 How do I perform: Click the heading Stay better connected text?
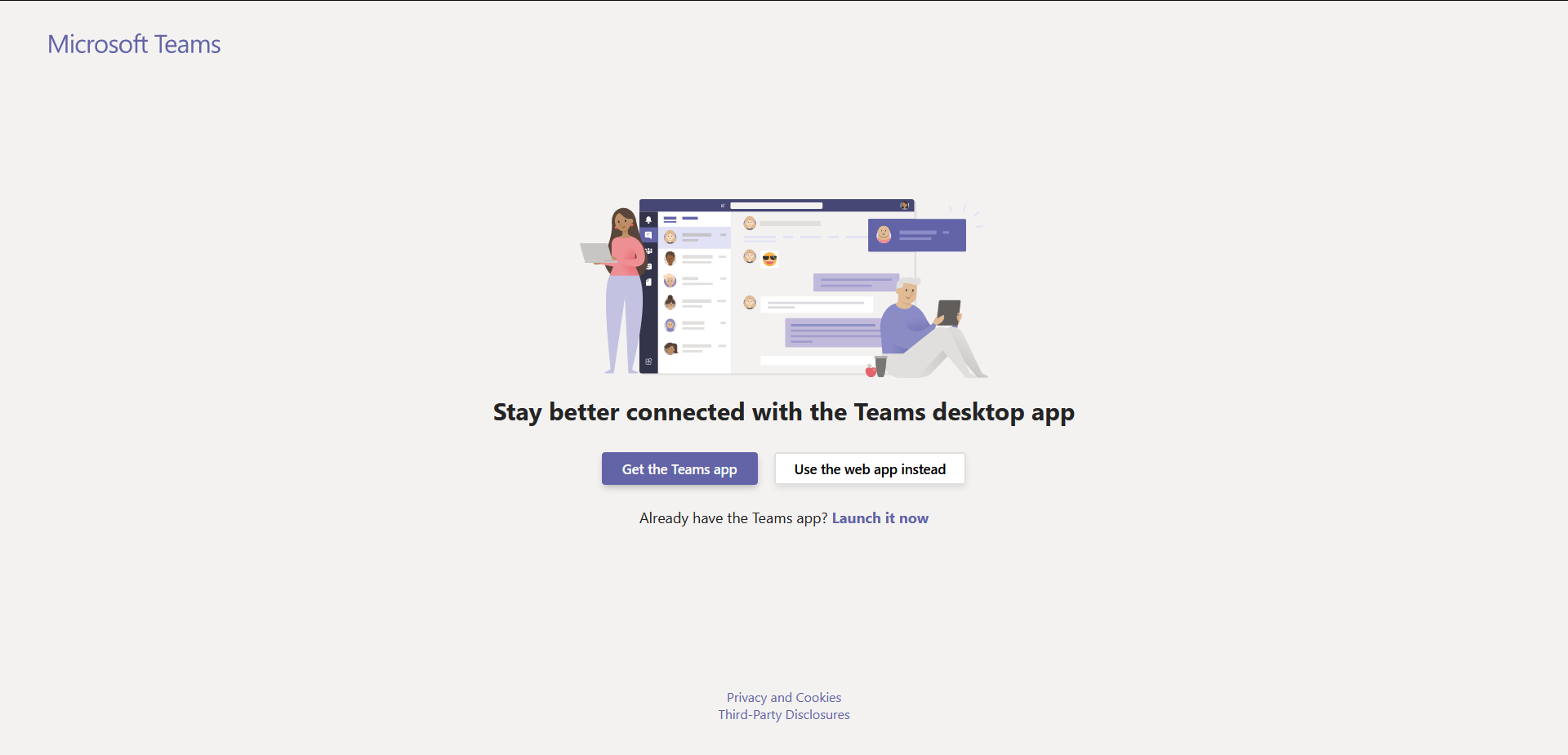pyautogui.click(x=784, y=413)
